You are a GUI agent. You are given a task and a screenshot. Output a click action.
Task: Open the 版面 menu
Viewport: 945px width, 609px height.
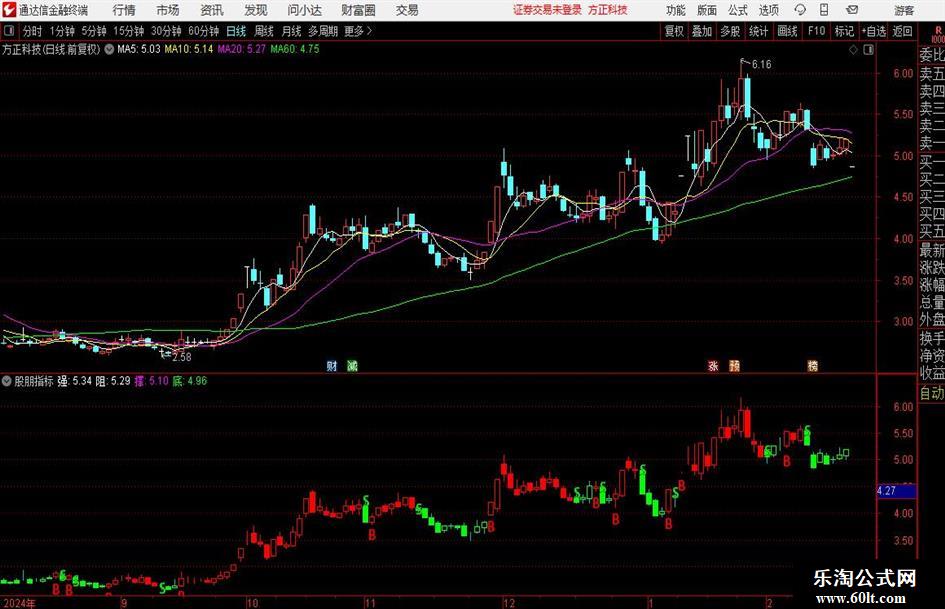[x=706, y=10]
